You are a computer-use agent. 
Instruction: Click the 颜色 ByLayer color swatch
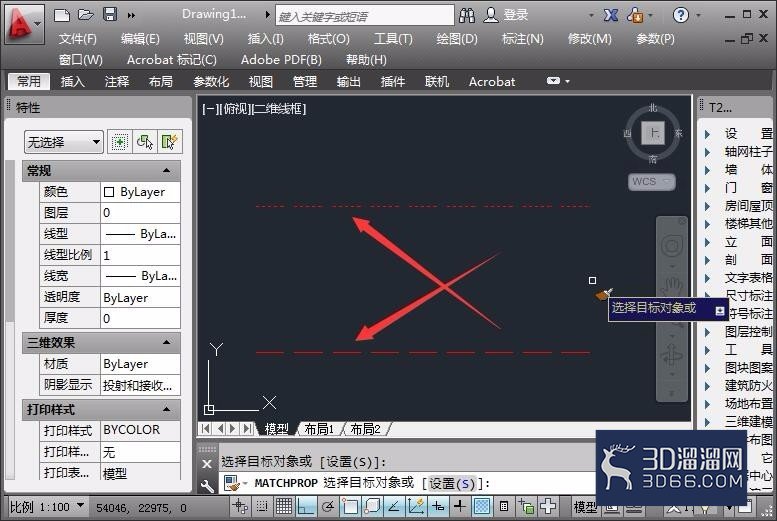pos(109,192)
